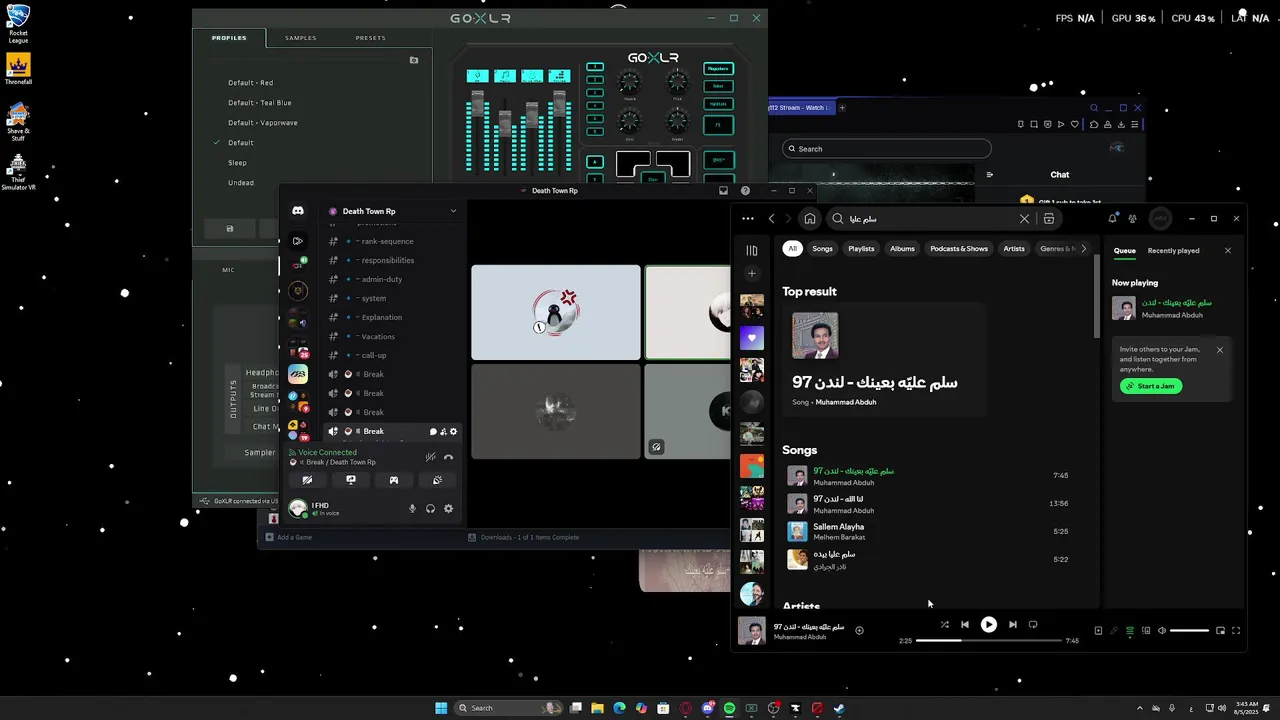
Task: Edit active Break channel settings gear
Action: 453,432
